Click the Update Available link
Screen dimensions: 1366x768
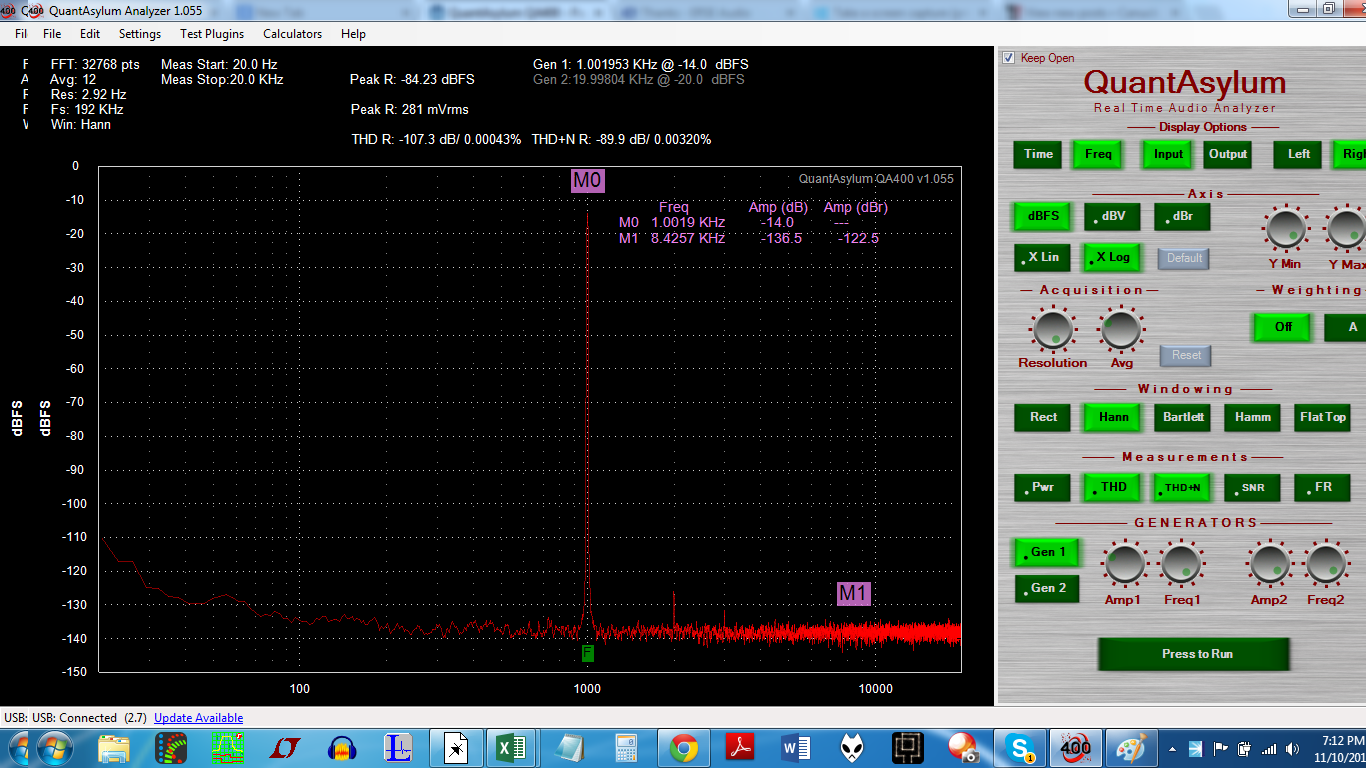coord(198,718)
